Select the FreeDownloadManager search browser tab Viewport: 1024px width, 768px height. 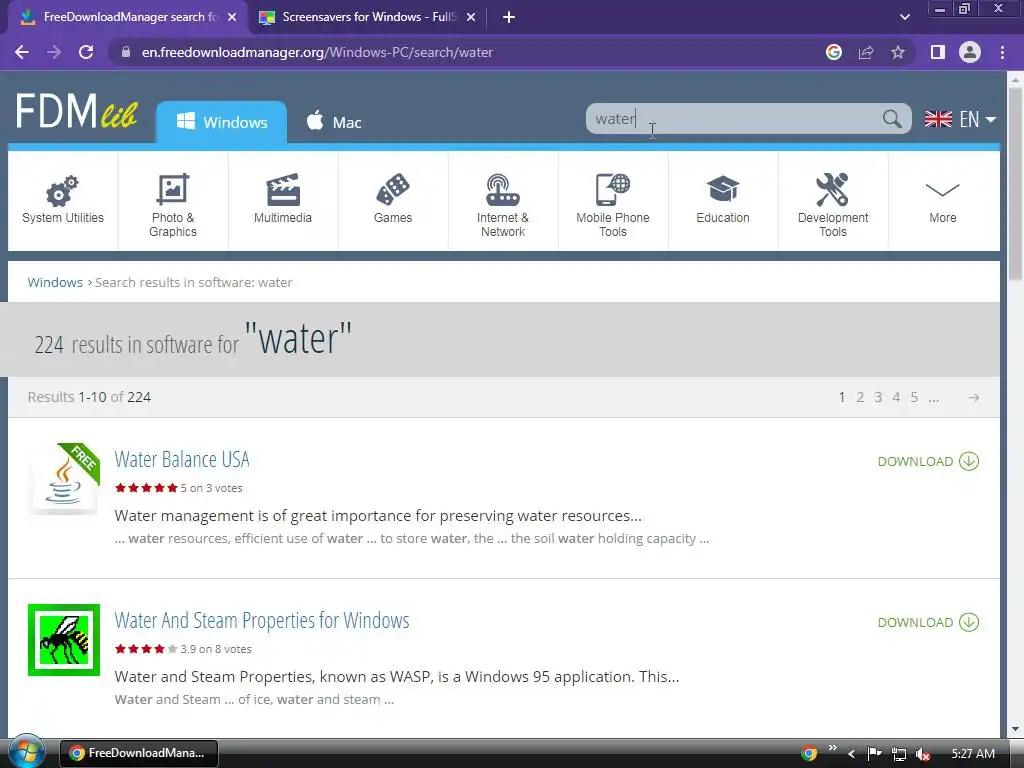pyautogui.click(x=128, y=17)
